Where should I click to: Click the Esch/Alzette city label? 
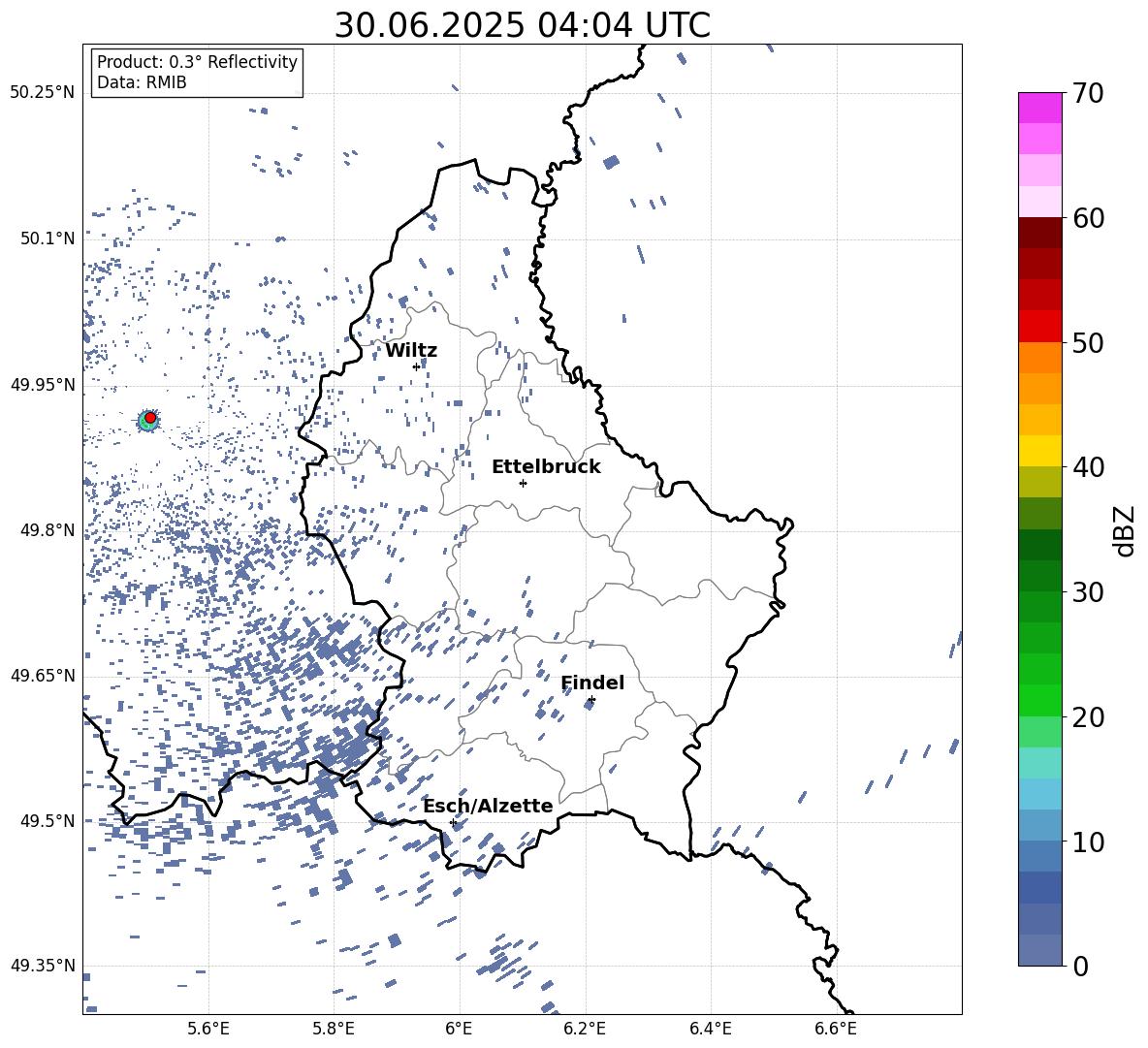(489, 806)
